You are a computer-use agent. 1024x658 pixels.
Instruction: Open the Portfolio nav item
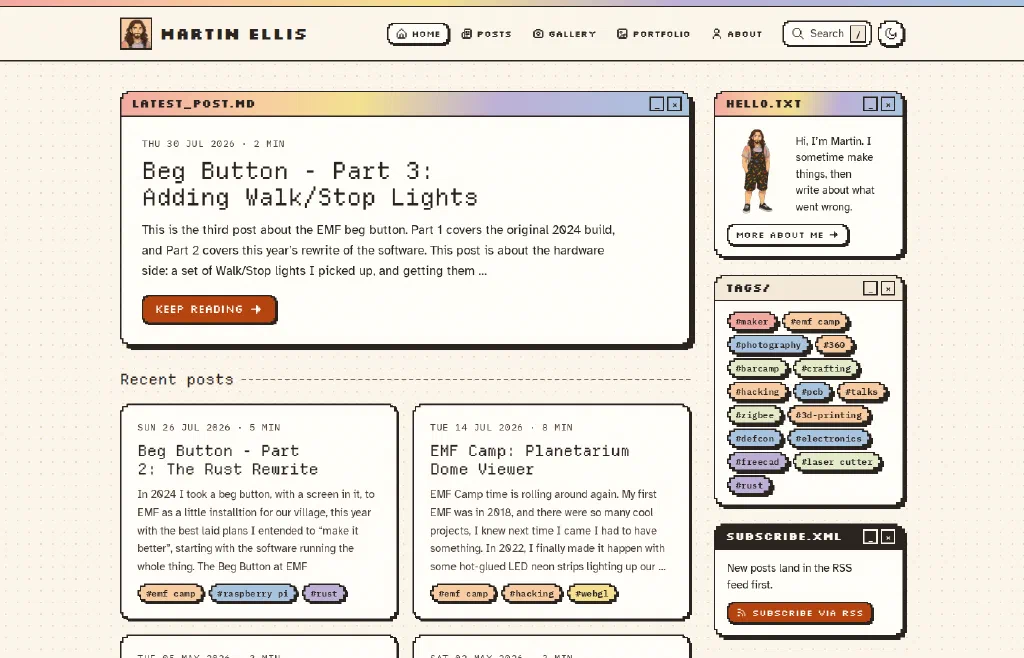pos(654,34)
